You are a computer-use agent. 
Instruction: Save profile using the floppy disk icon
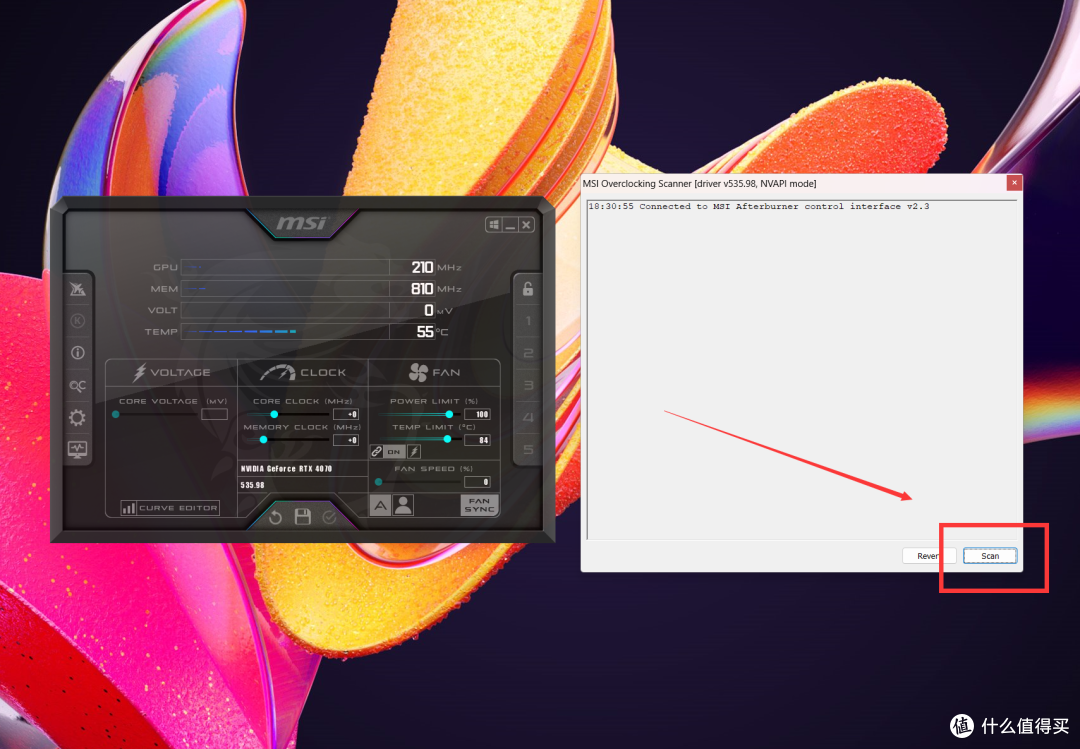[x=302, y=516]
